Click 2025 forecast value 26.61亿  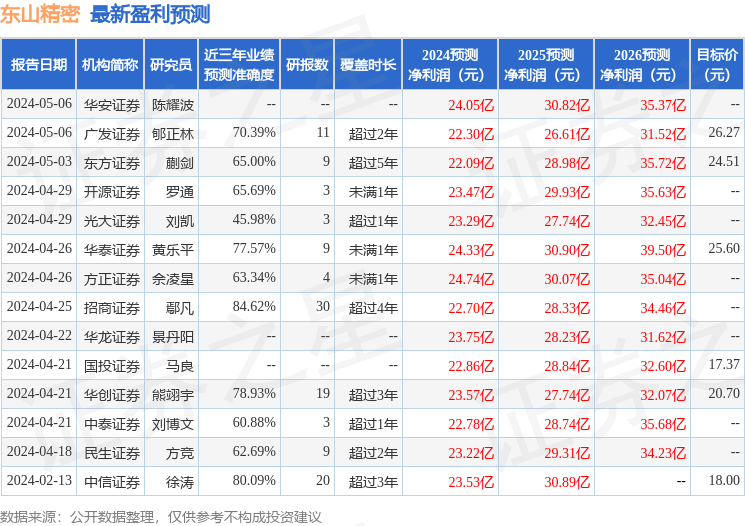click(x=567, y=134)
